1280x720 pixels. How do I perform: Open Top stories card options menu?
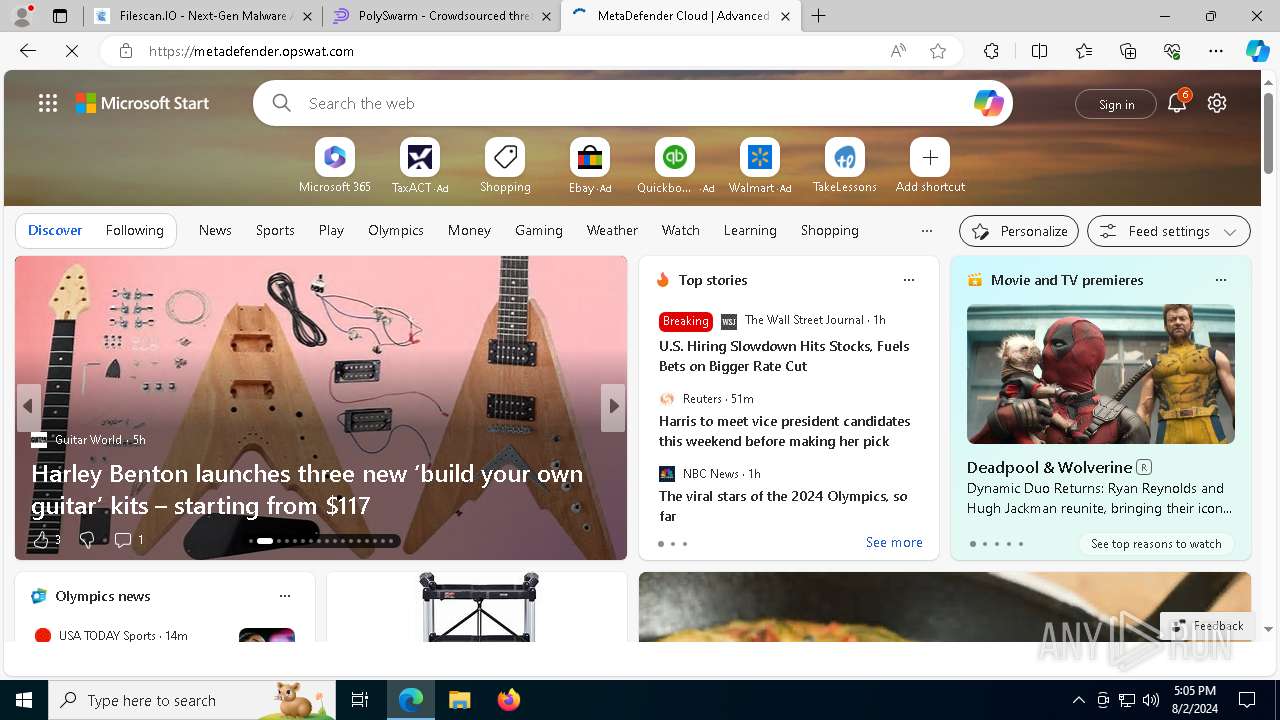(909, 280)
